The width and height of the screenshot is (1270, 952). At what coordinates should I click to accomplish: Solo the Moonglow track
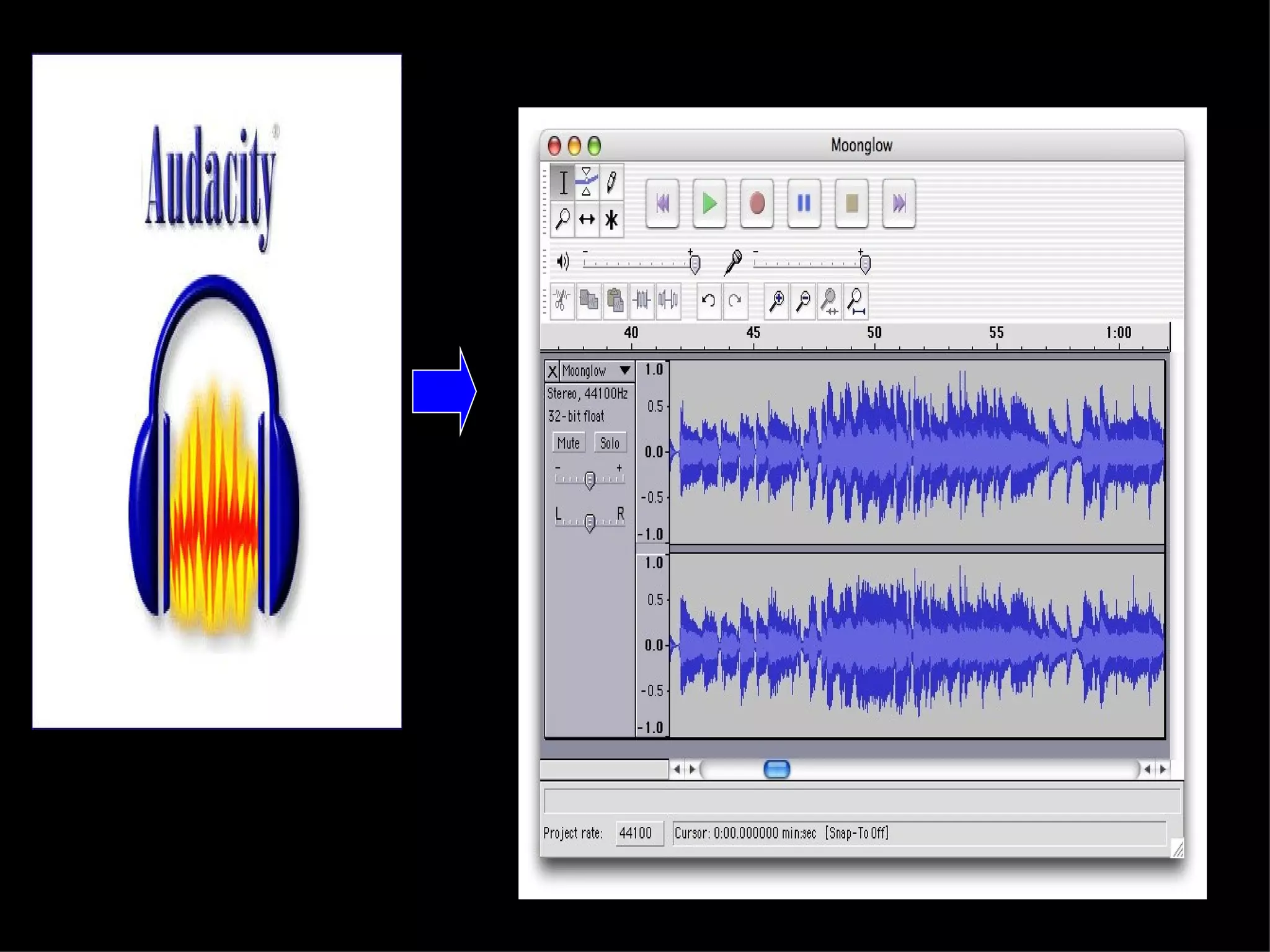(x=610, y=443)
